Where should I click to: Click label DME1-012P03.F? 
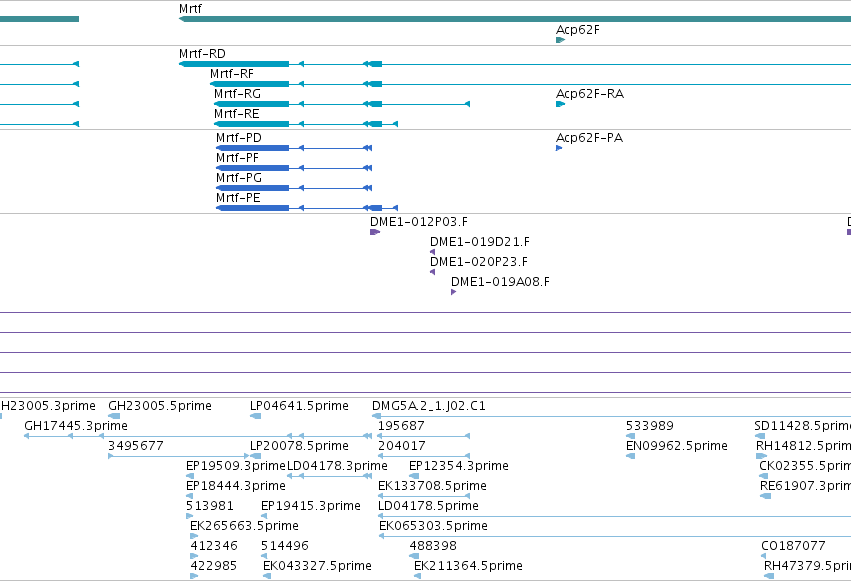(418, 222)
